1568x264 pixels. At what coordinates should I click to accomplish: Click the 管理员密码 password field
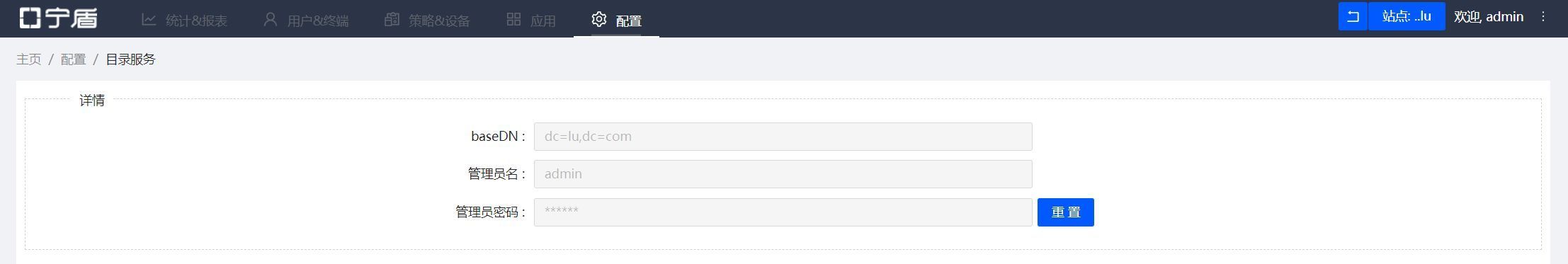tap(783, 212)
